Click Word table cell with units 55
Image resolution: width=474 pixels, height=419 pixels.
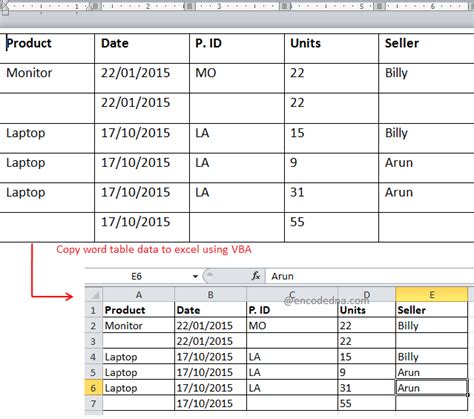click(x=331, y=227)
